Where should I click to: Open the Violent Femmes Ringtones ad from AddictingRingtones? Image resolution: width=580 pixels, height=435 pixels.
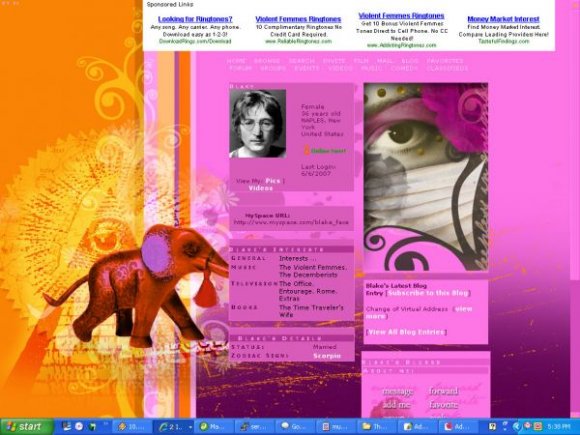pyautogui.click(x=401, y=16)
